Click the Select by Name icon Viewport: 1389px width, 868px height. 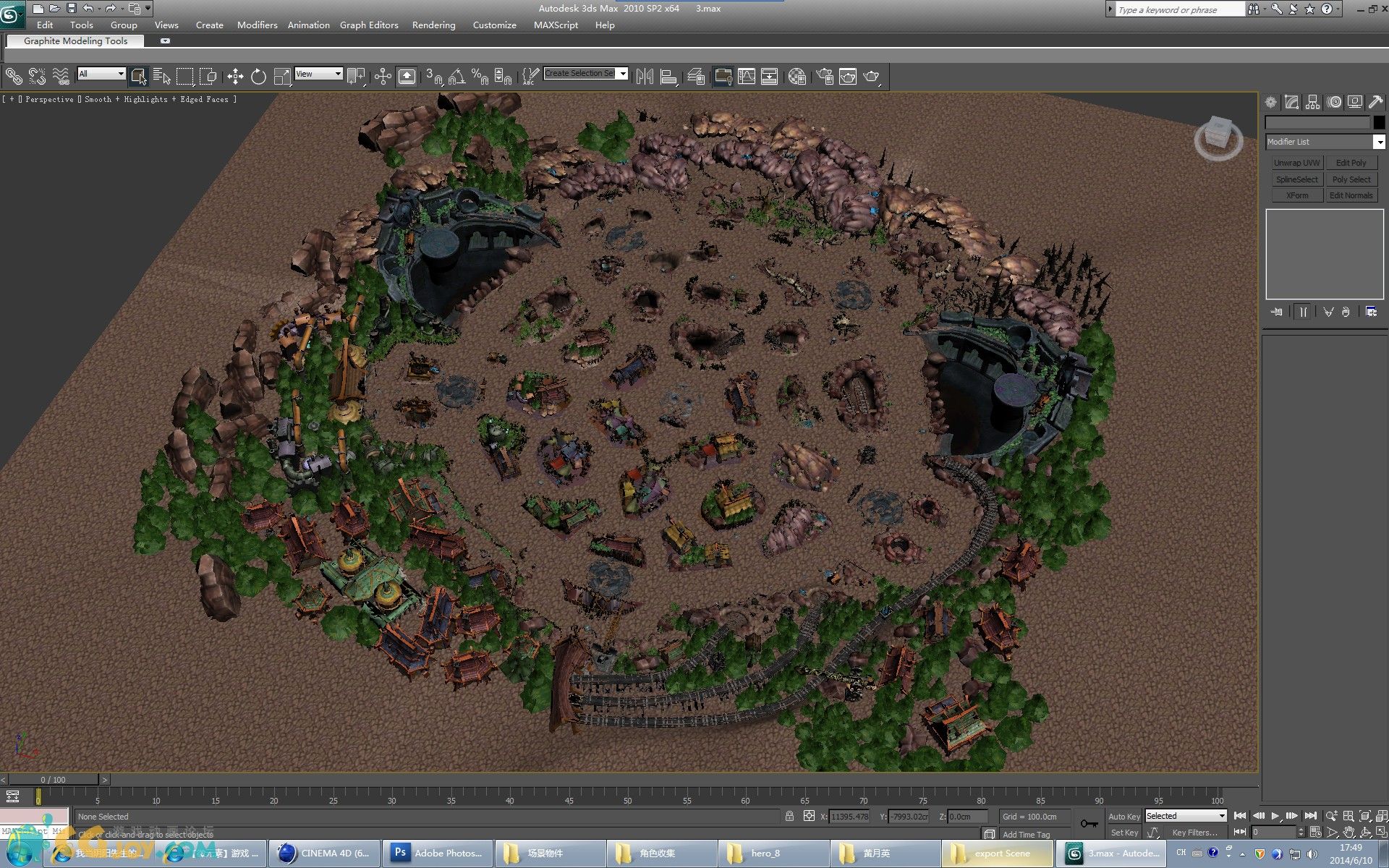point(162,77)
